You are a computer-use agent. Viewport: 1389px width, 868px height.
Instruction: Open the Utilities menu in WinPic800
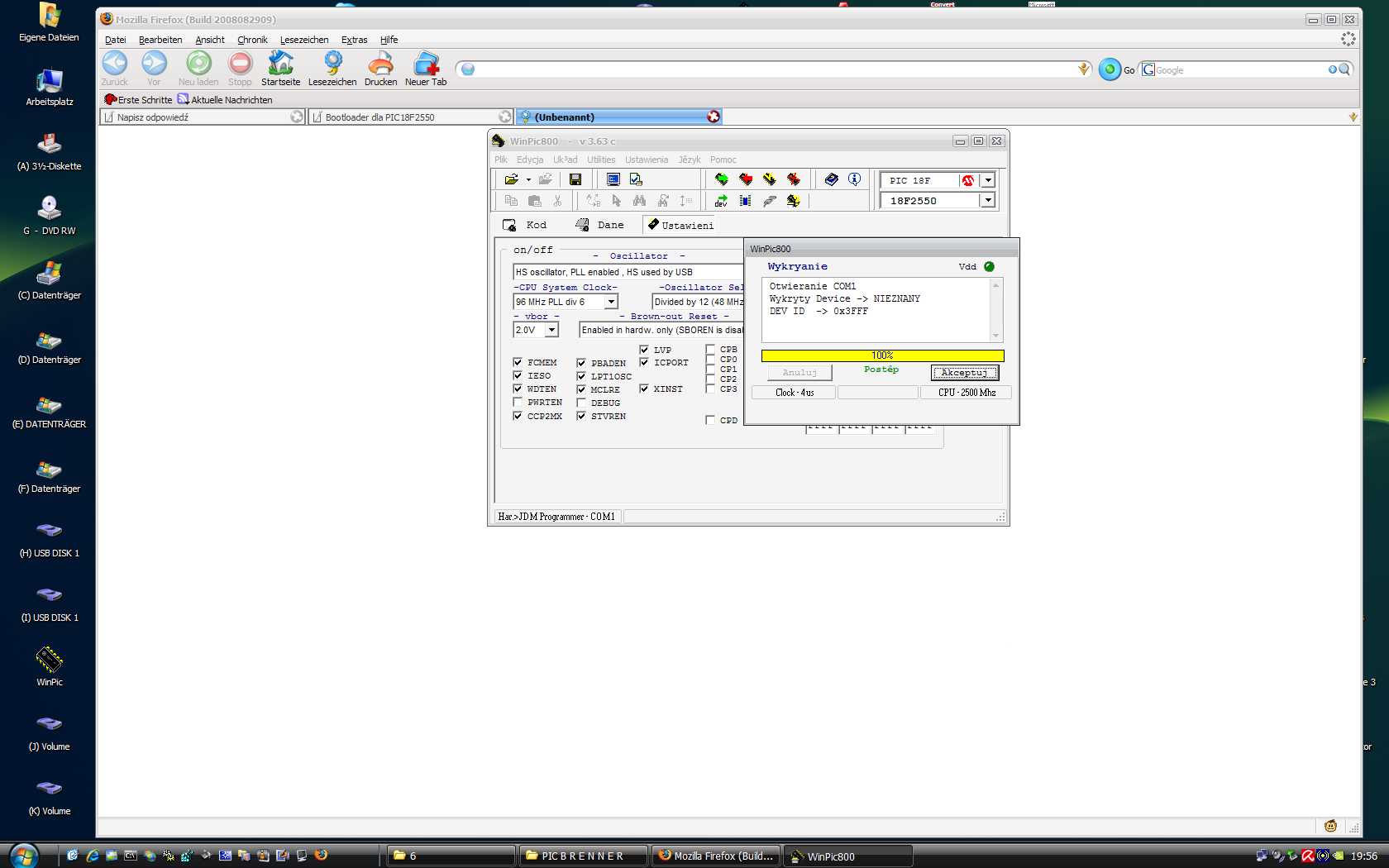point(601,160)
